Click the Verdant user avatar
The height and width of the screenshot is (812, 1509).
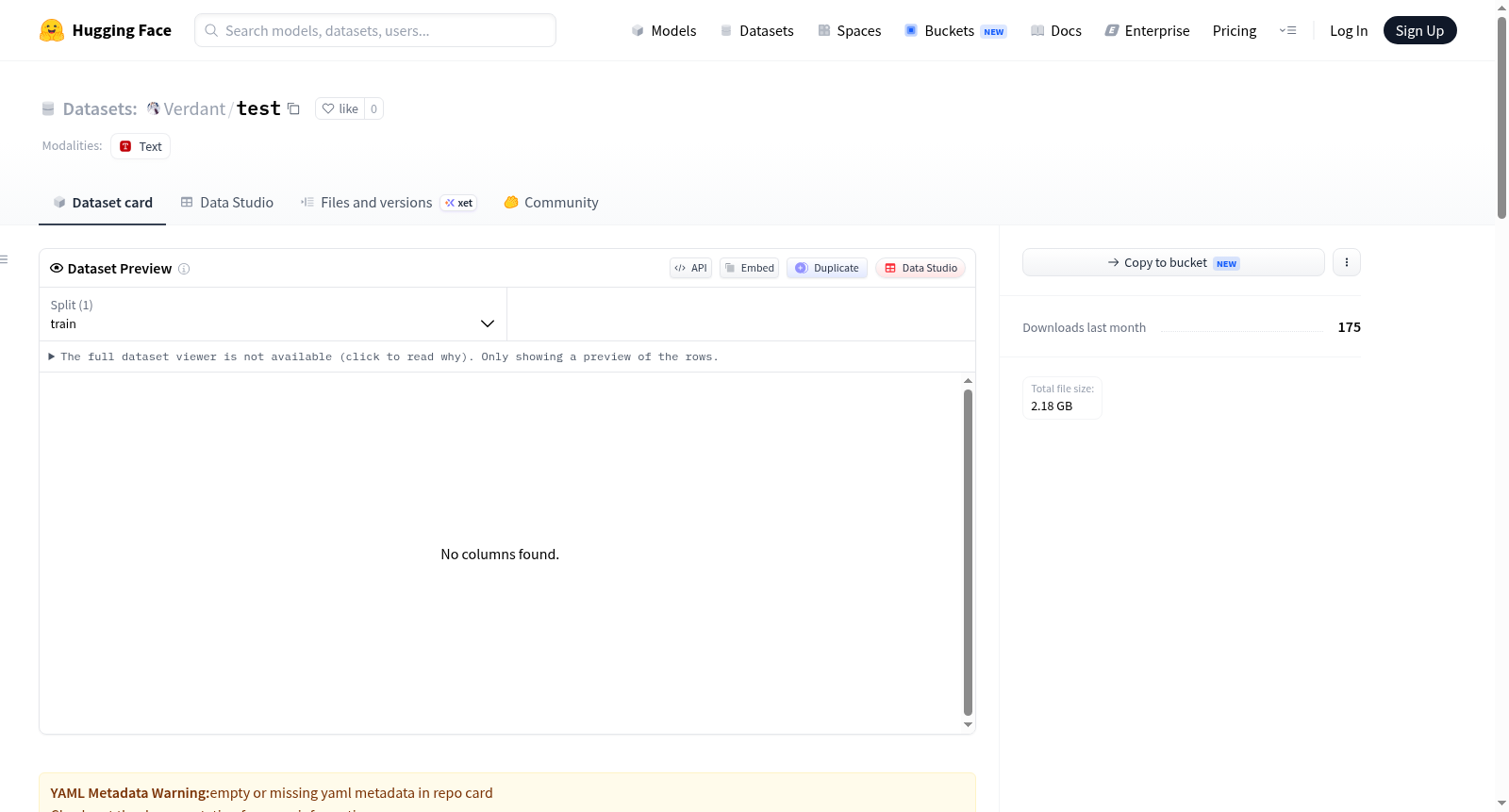click(153, 108)
